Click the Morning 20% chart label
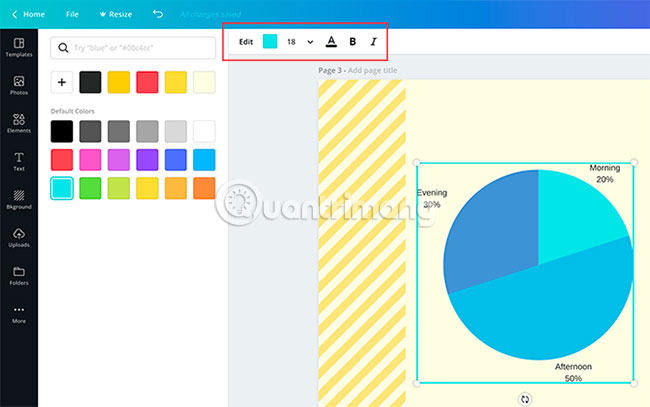 coord(605,174)
